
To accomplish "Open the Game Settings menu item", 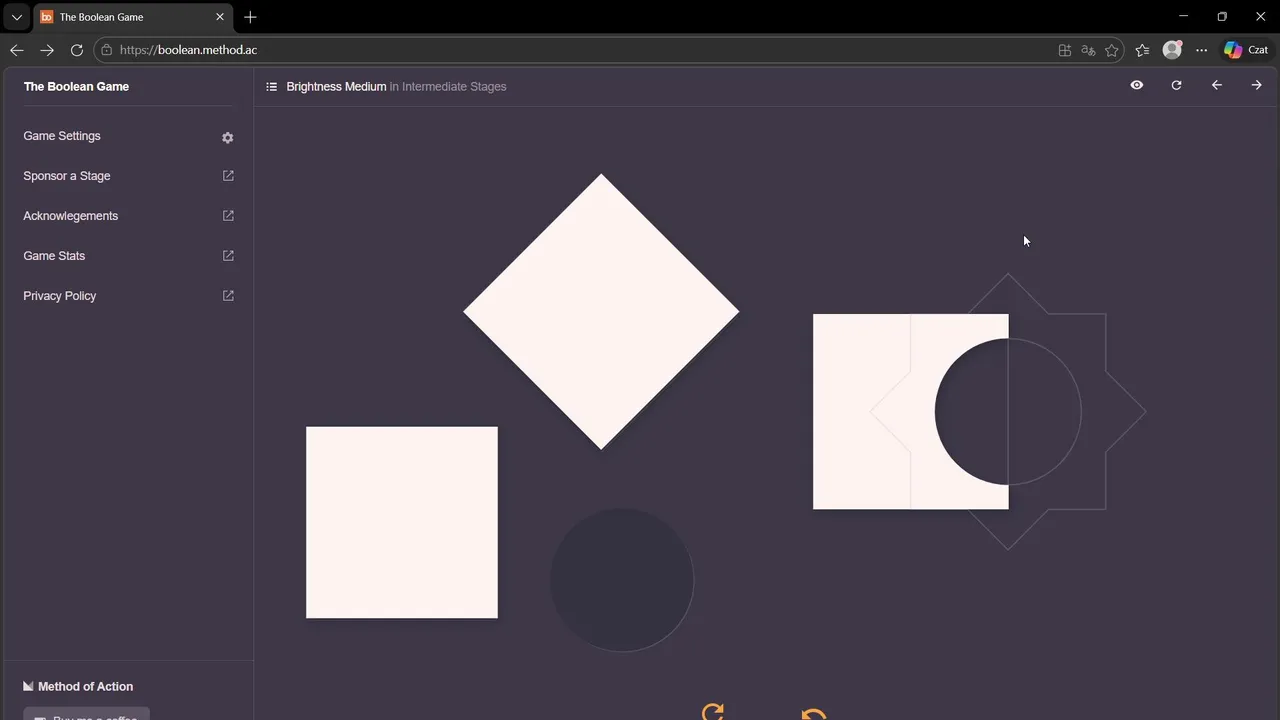I will [62, 136].
